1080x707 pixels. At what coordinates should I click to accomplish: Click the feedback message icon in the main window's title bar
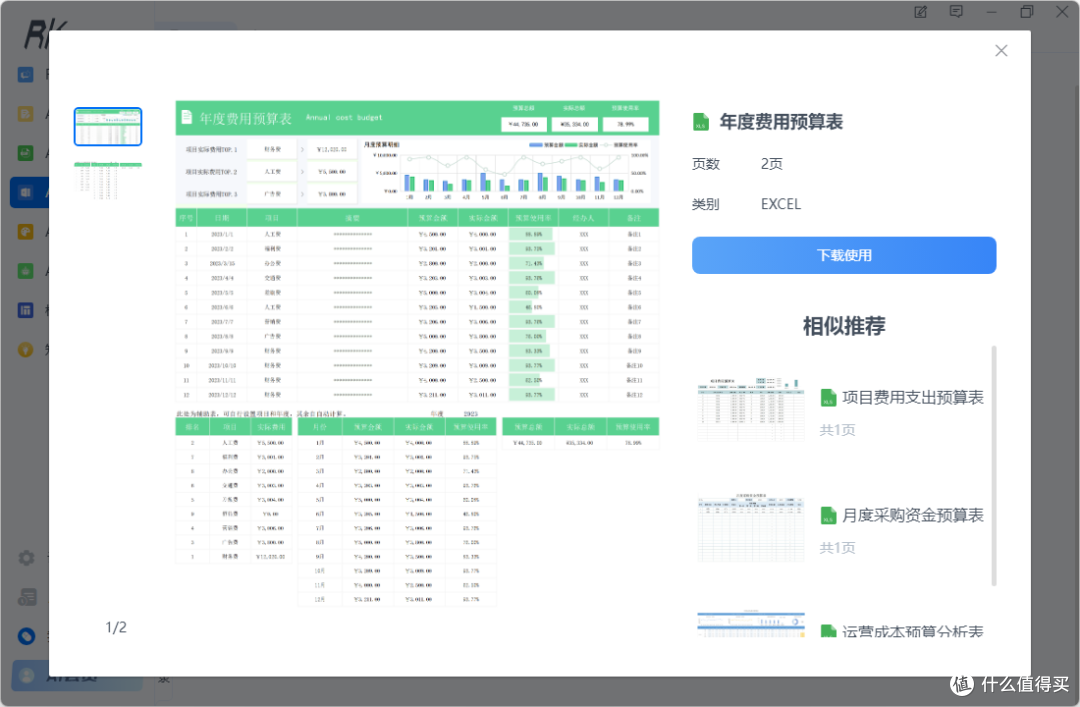tap(956, 12)
